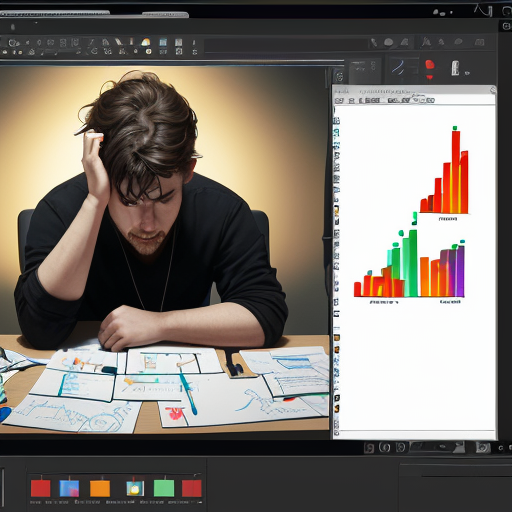Switch to the first document tab at top
Viewport: 512px width, 512px height.
55,14
